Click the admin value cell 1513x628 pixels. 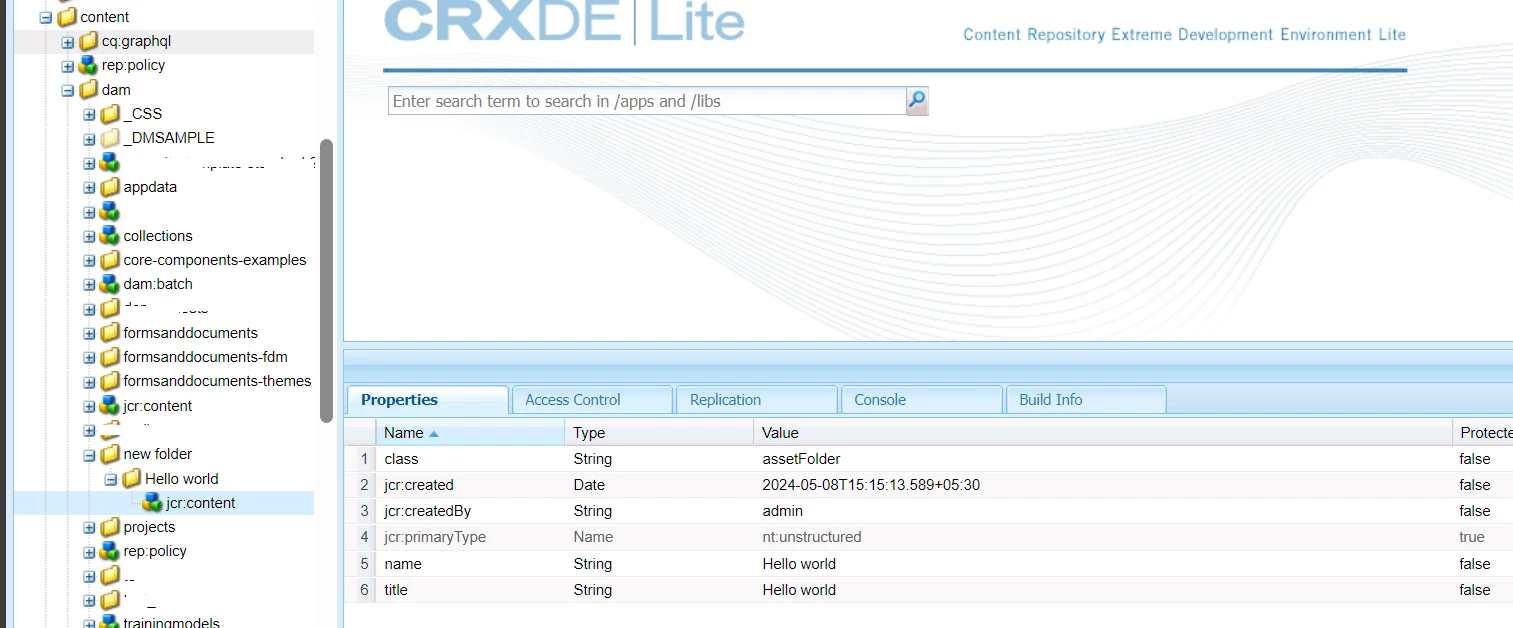(x=1102, y=511)
